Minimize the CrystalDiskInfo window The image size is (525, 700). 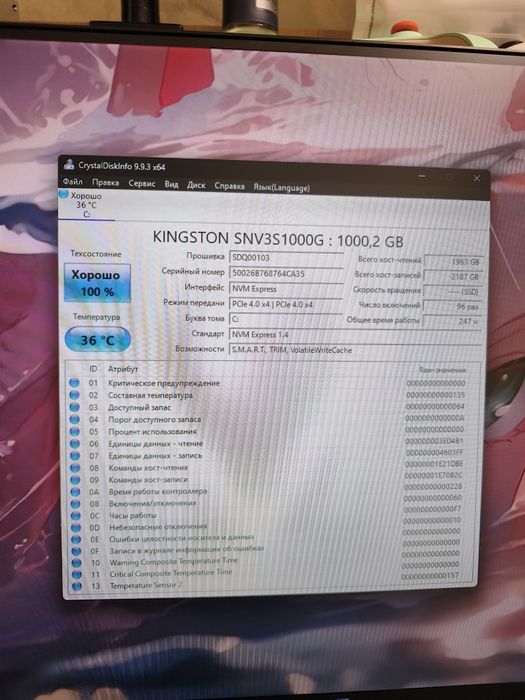tap(421, 176)
